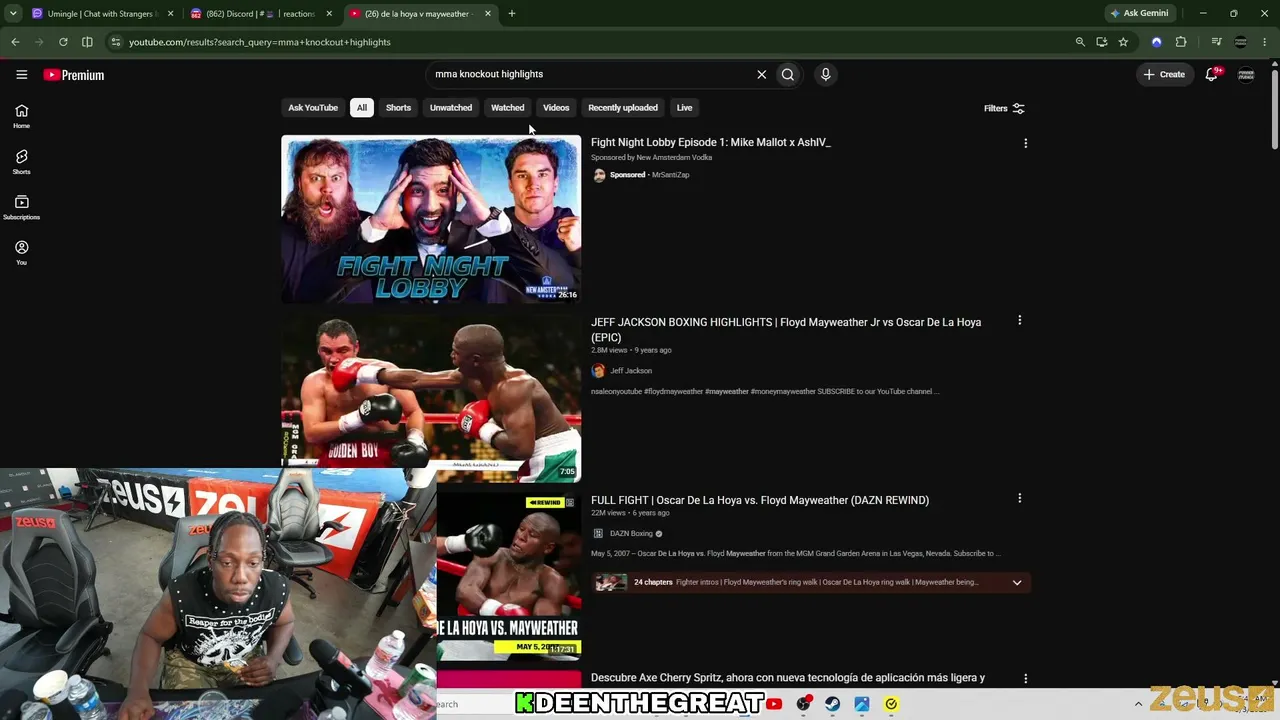Open FULL FIGHT Oscar De La Hoya title

tap(760, 500)
